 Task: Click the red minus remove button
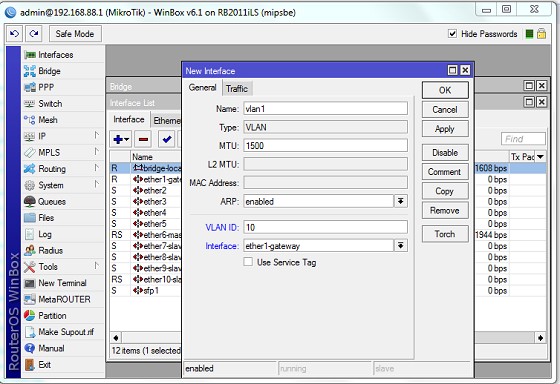(x=143, y=139)
